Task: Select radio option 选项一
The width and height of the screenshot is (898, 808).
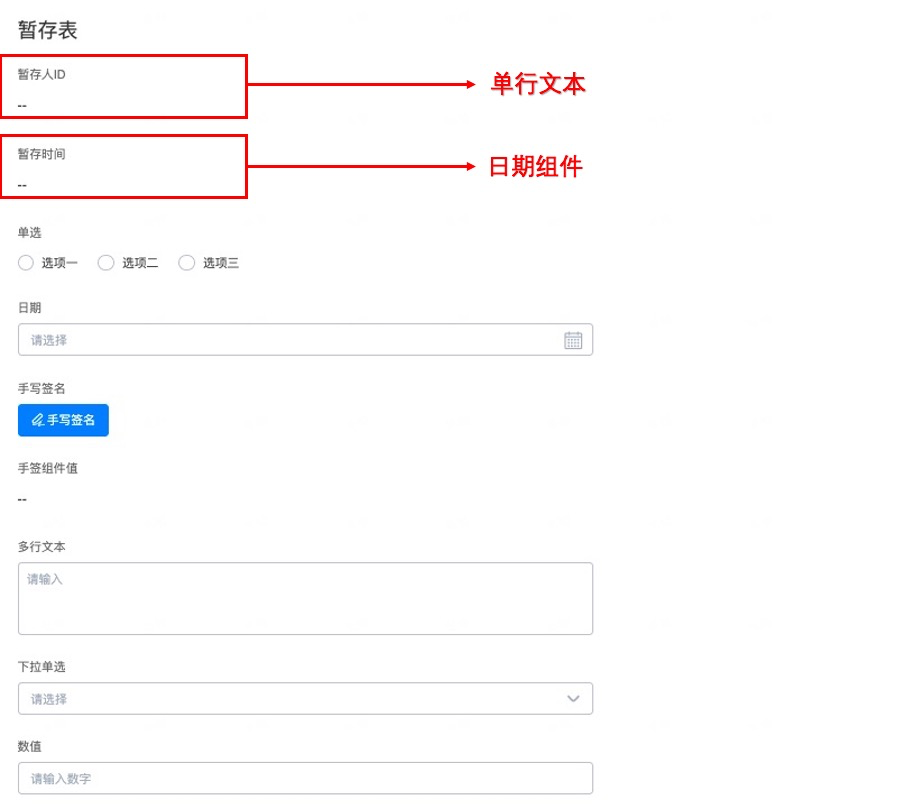Action: 26,263
